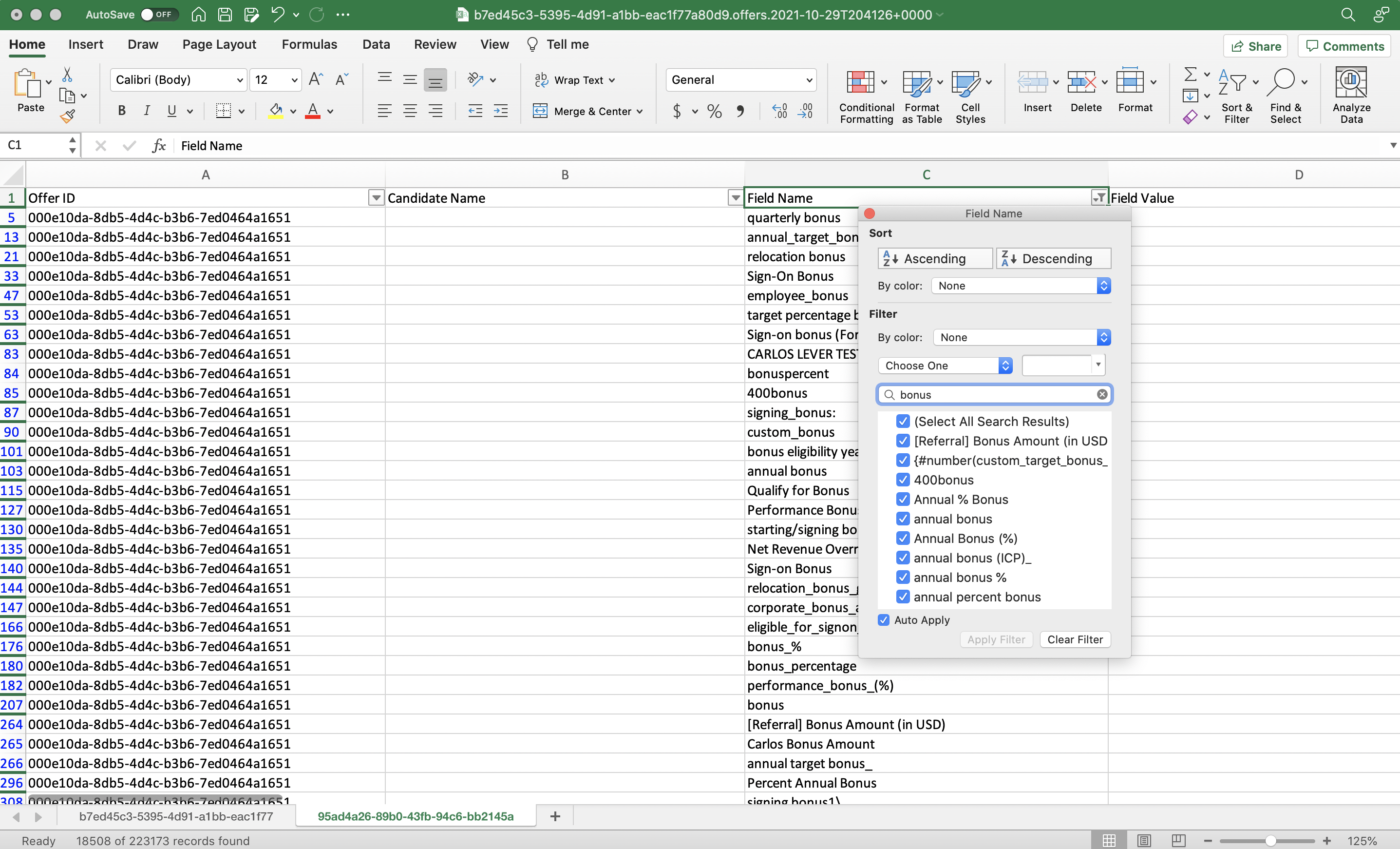Sort the field names Ascending

point(934,258)
